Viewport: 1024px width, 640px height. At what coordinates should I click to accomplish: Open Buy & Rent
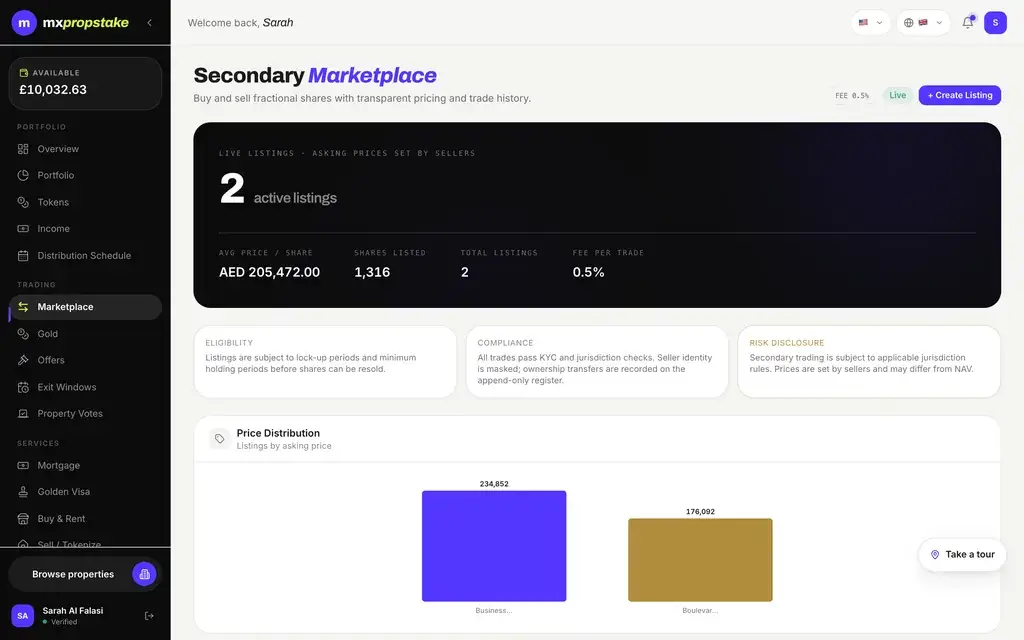85,519
